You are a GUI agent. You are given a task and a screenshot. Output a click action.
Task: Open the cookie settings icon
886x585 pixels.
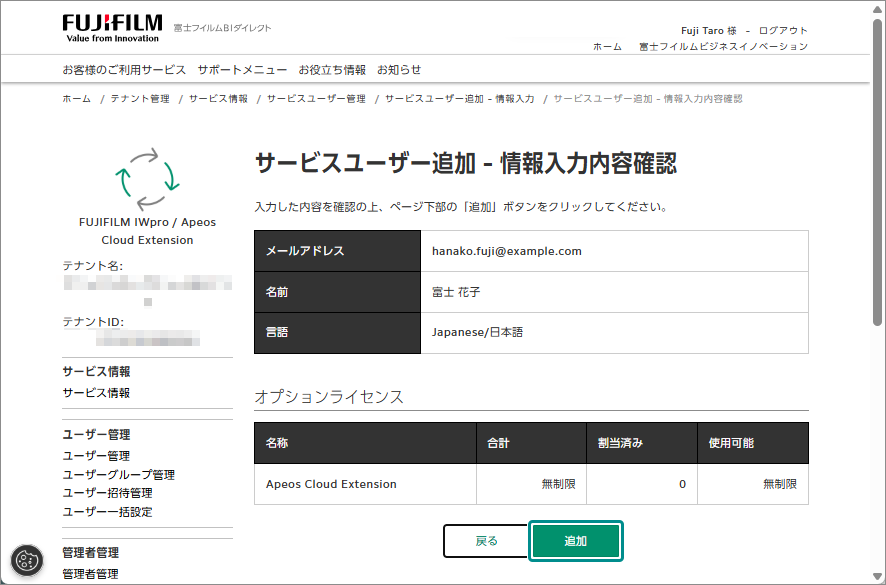pos(27,560)
